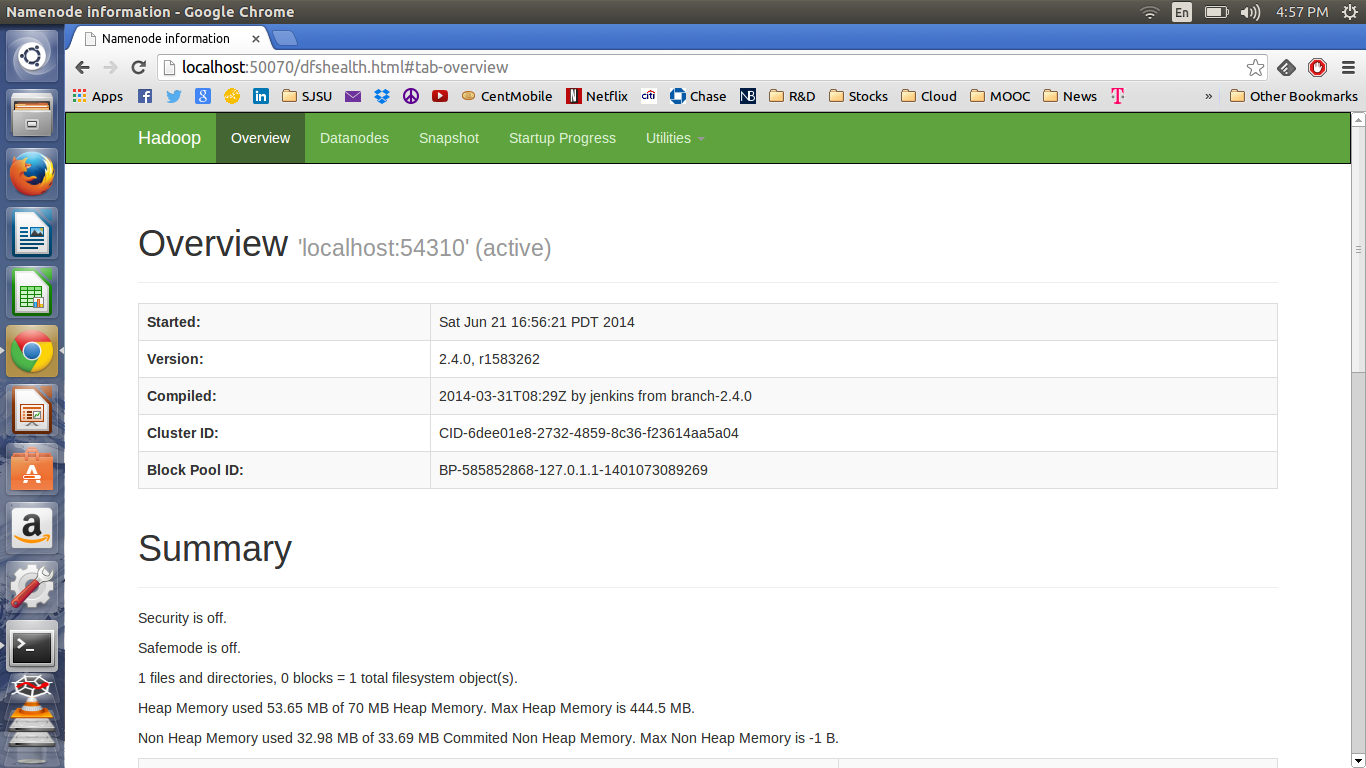Open Amazon from the launcher

[x=33, y=528]
